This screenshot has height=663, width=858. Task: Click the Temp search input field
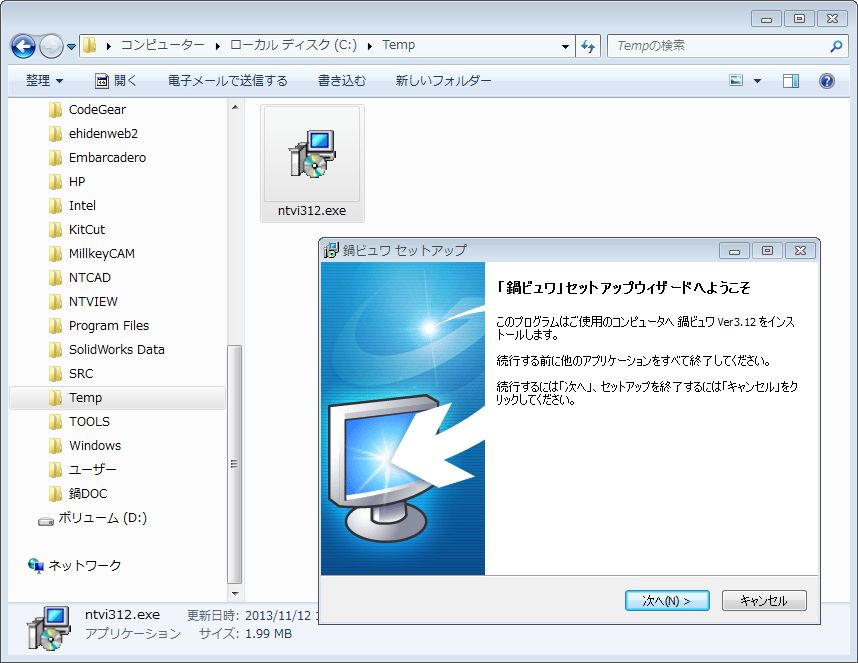(x=720, y=46)
